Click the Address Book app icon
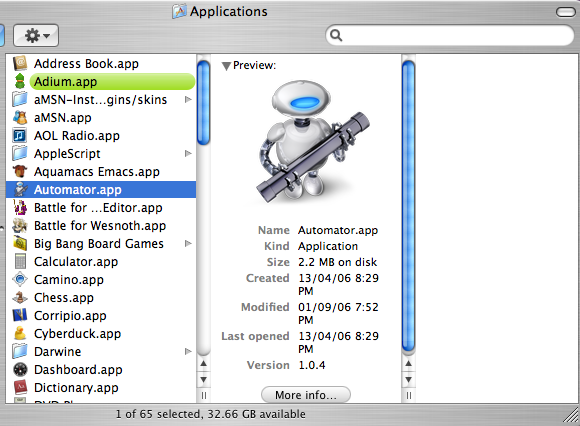 [20, 63]
